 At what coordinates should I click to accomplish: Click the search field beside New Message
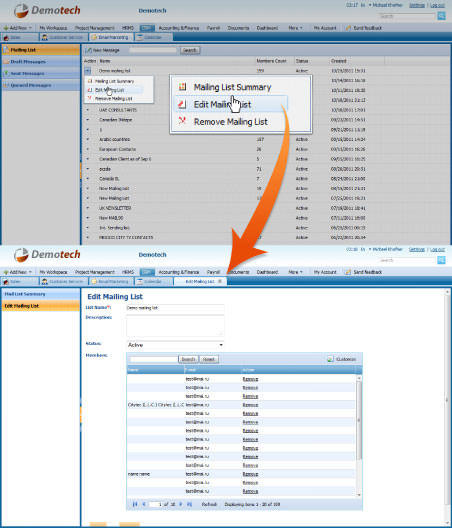(153, 50)
